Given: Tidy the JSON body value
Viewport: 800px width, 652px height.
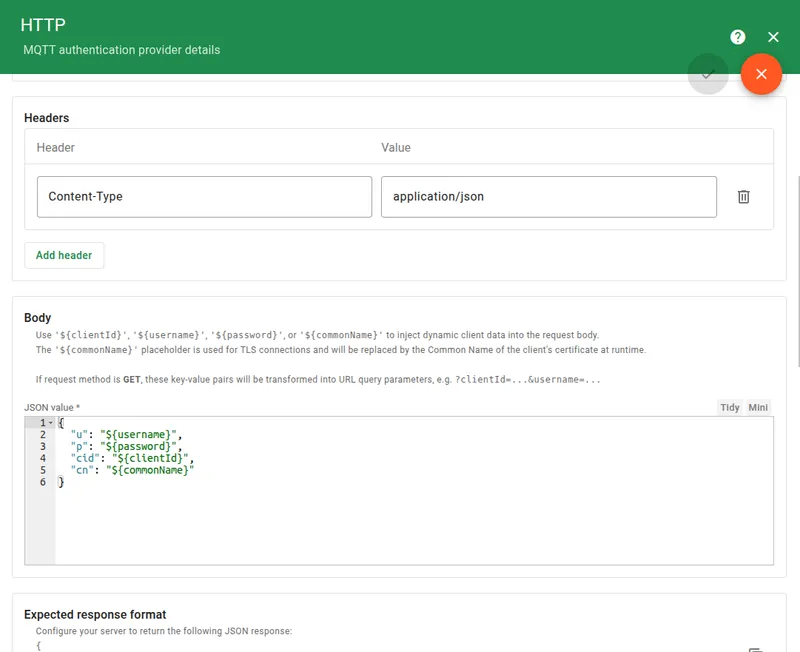Looking at the screenshot, I should (730, 407).
